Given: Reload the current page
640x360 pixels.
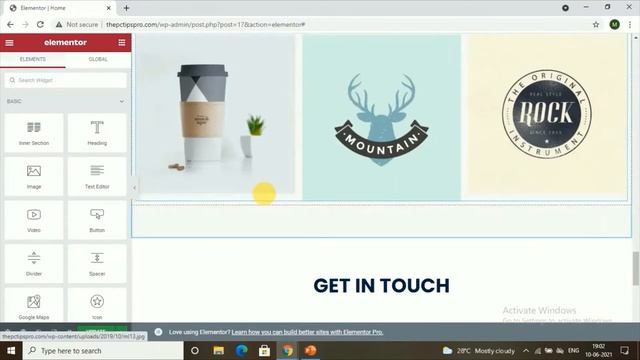Looking at the screenshot, I should click(x=40, y=24).
